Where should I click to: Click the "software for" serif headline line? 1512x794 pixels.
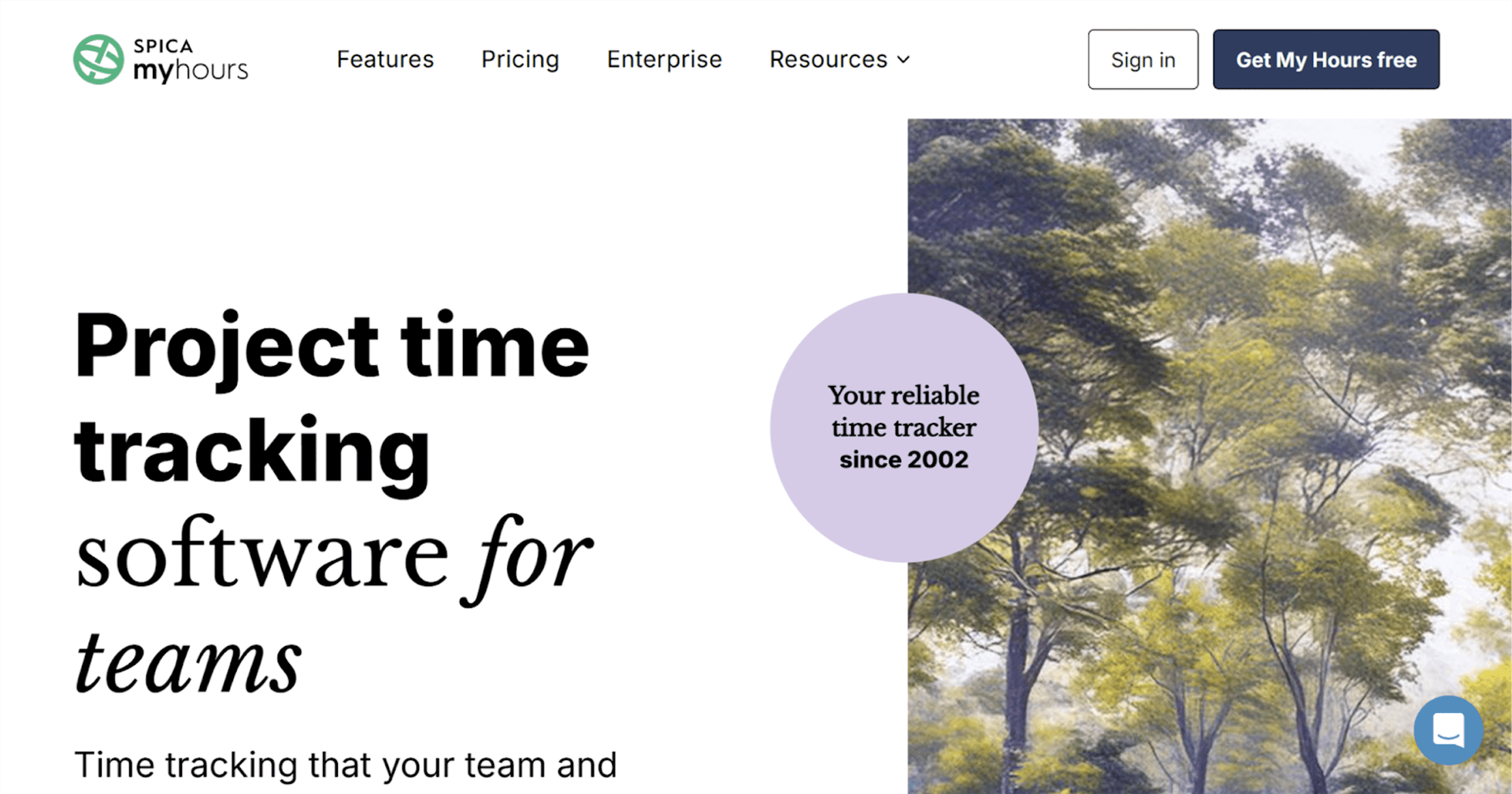(x=332, y=556)
